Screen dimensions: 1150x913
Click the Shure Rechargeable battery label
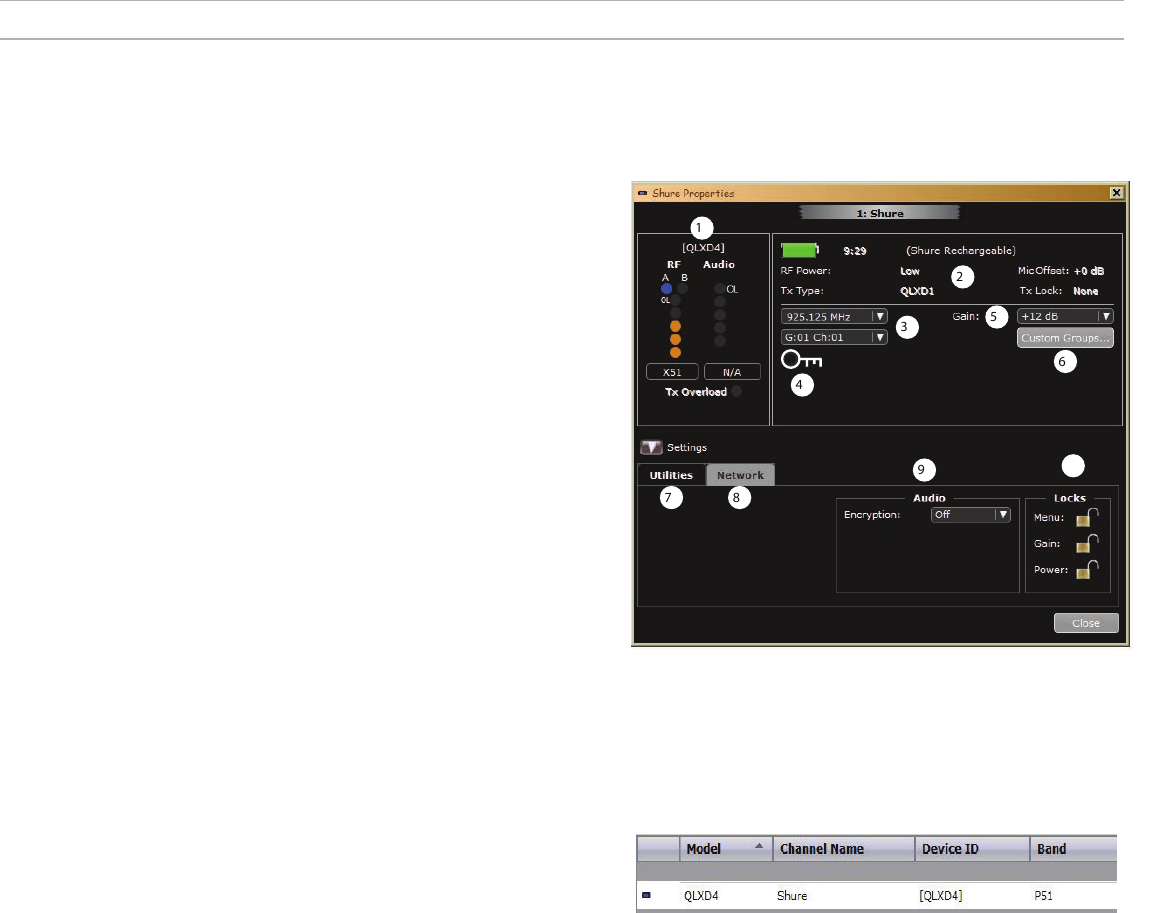tap(961, 251)
